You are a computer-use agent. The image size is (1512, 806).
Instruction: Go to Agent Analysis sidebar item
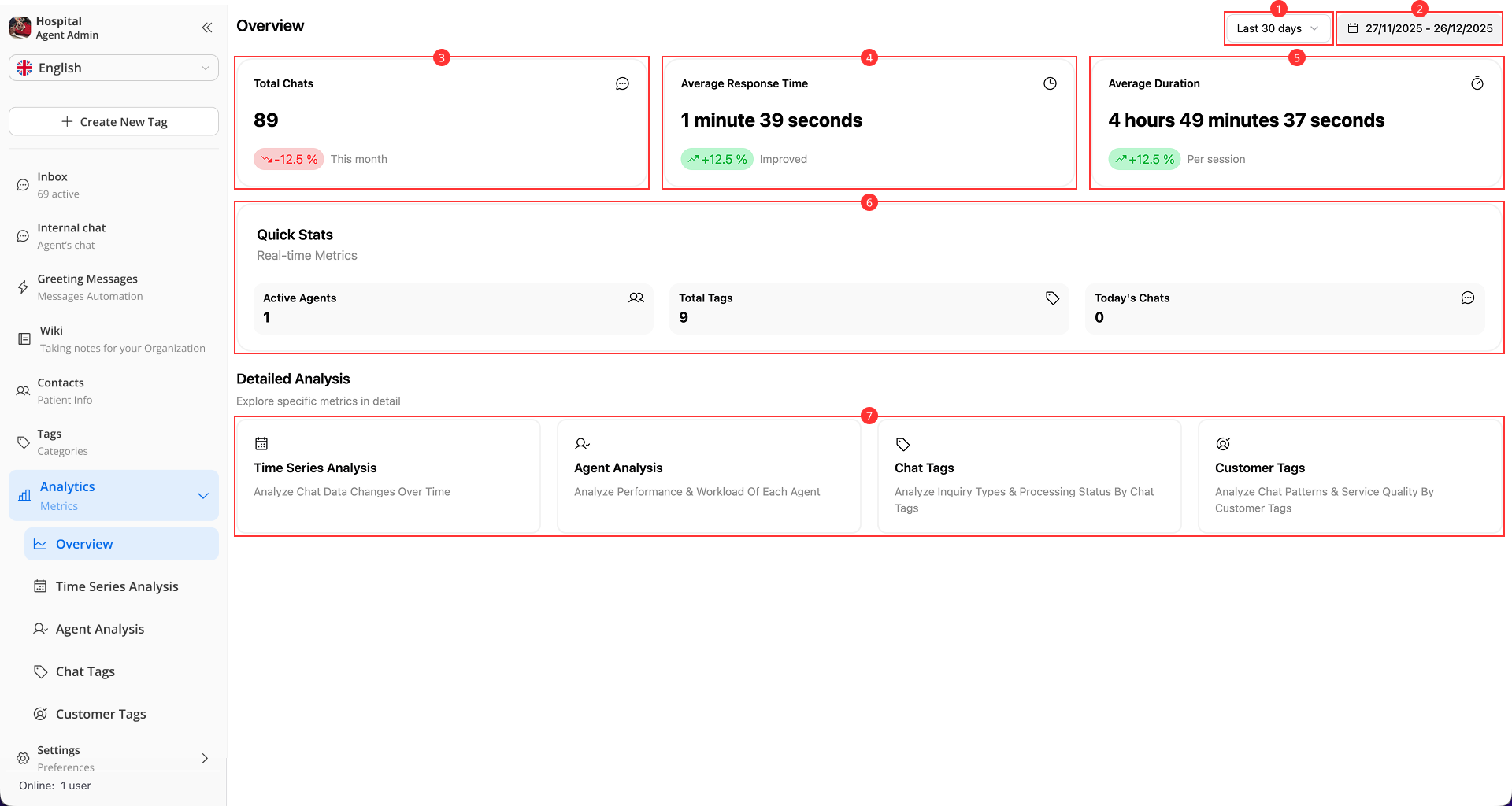click(x=99, y=629)
